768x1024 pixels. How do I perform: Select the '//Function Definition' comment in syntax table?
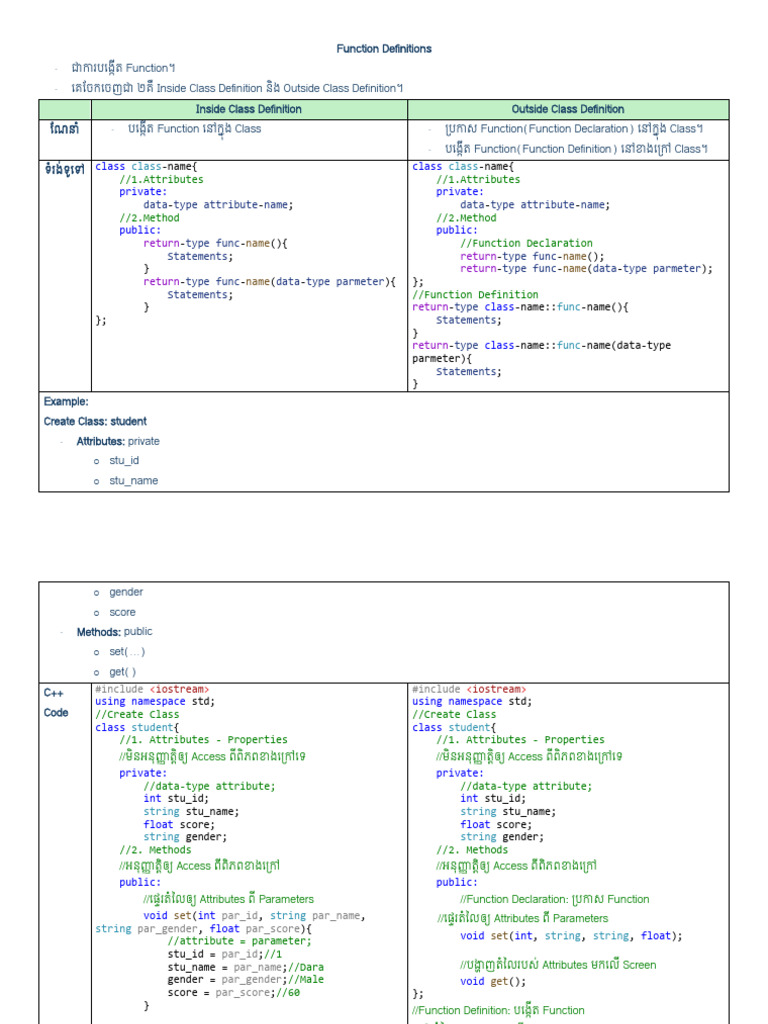pyautogui.click(x=475, y=295)
